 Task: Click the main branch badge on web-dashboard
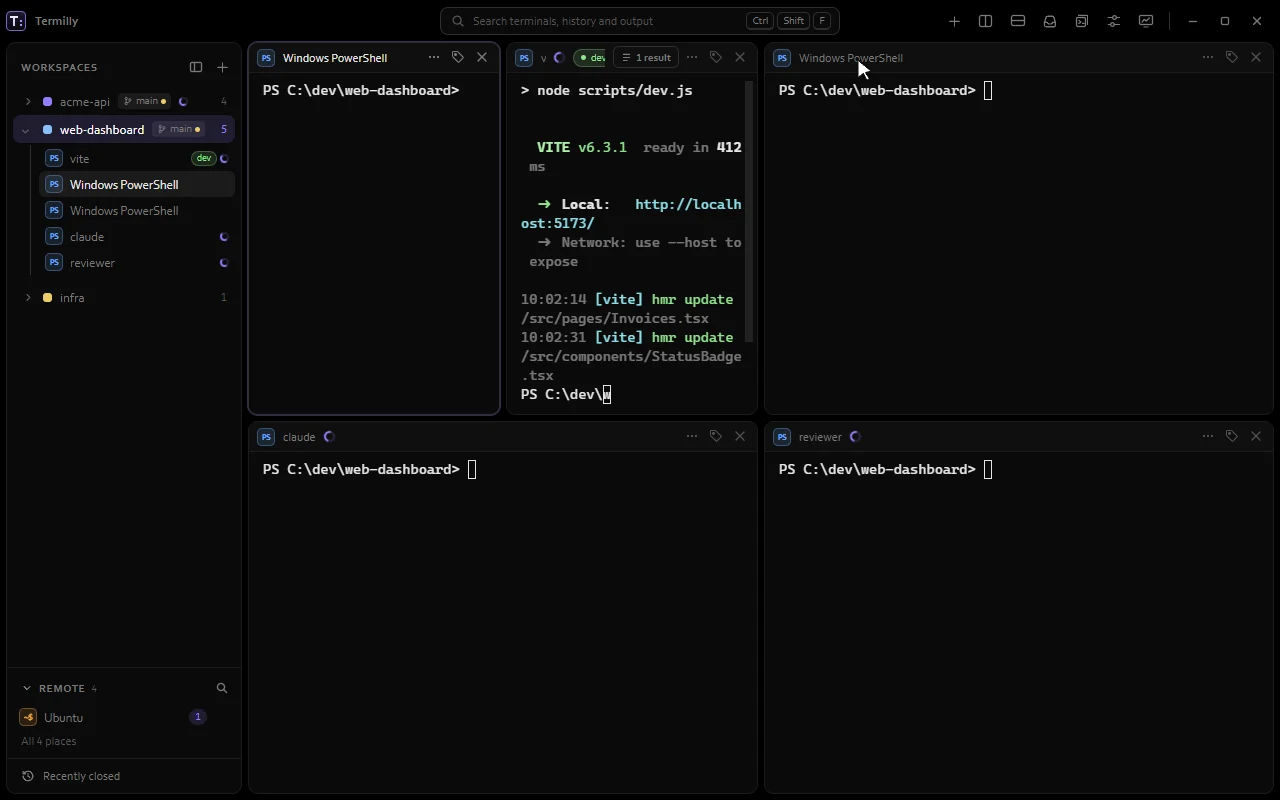point(178,129)
